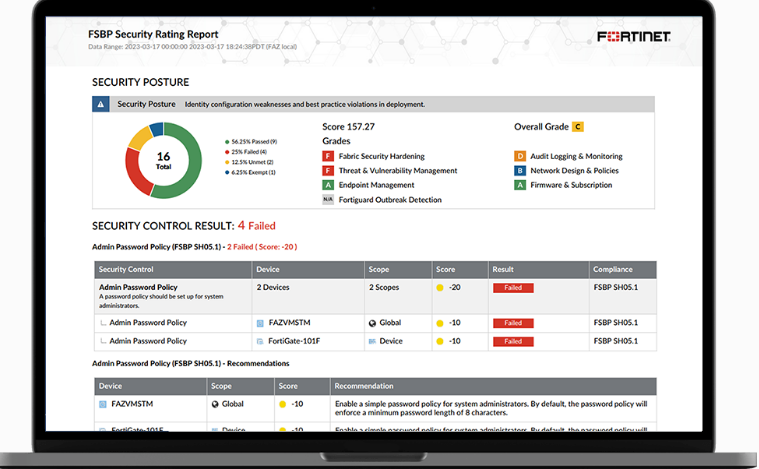Click the 16 Total donut chart center
The height and width of the screenshot is (469, 759).
164,160
